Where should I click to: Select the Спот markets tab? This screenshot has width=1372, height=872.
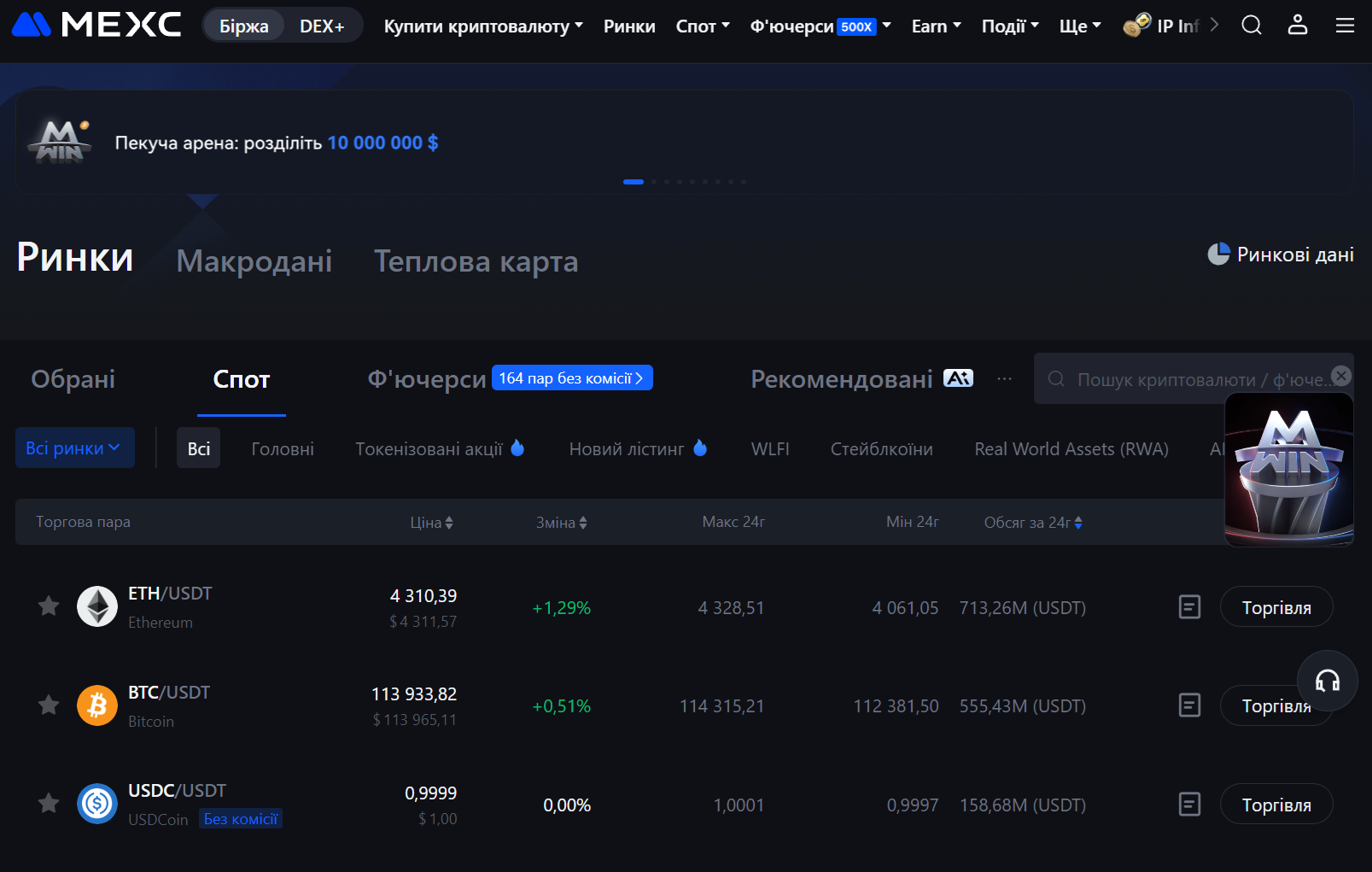242,378
